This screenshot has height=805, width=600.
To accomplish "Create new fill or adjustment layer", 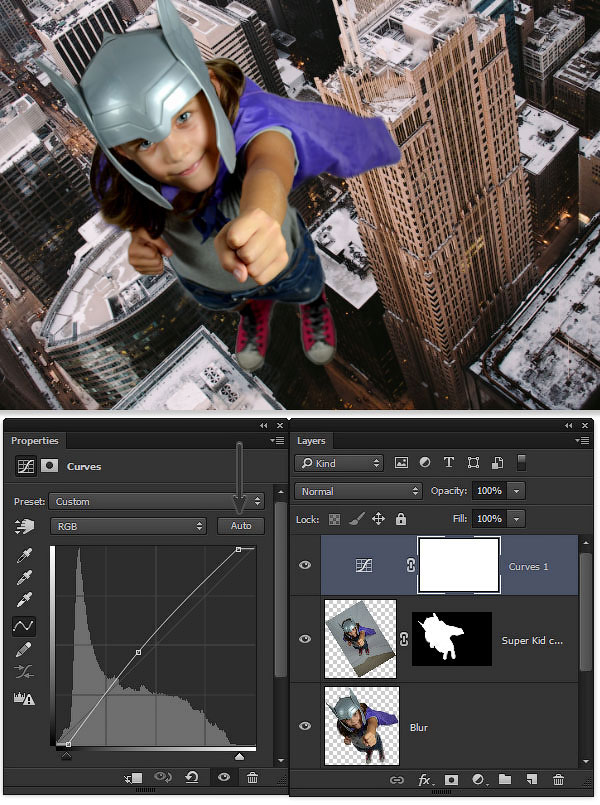I will point(478,780).
